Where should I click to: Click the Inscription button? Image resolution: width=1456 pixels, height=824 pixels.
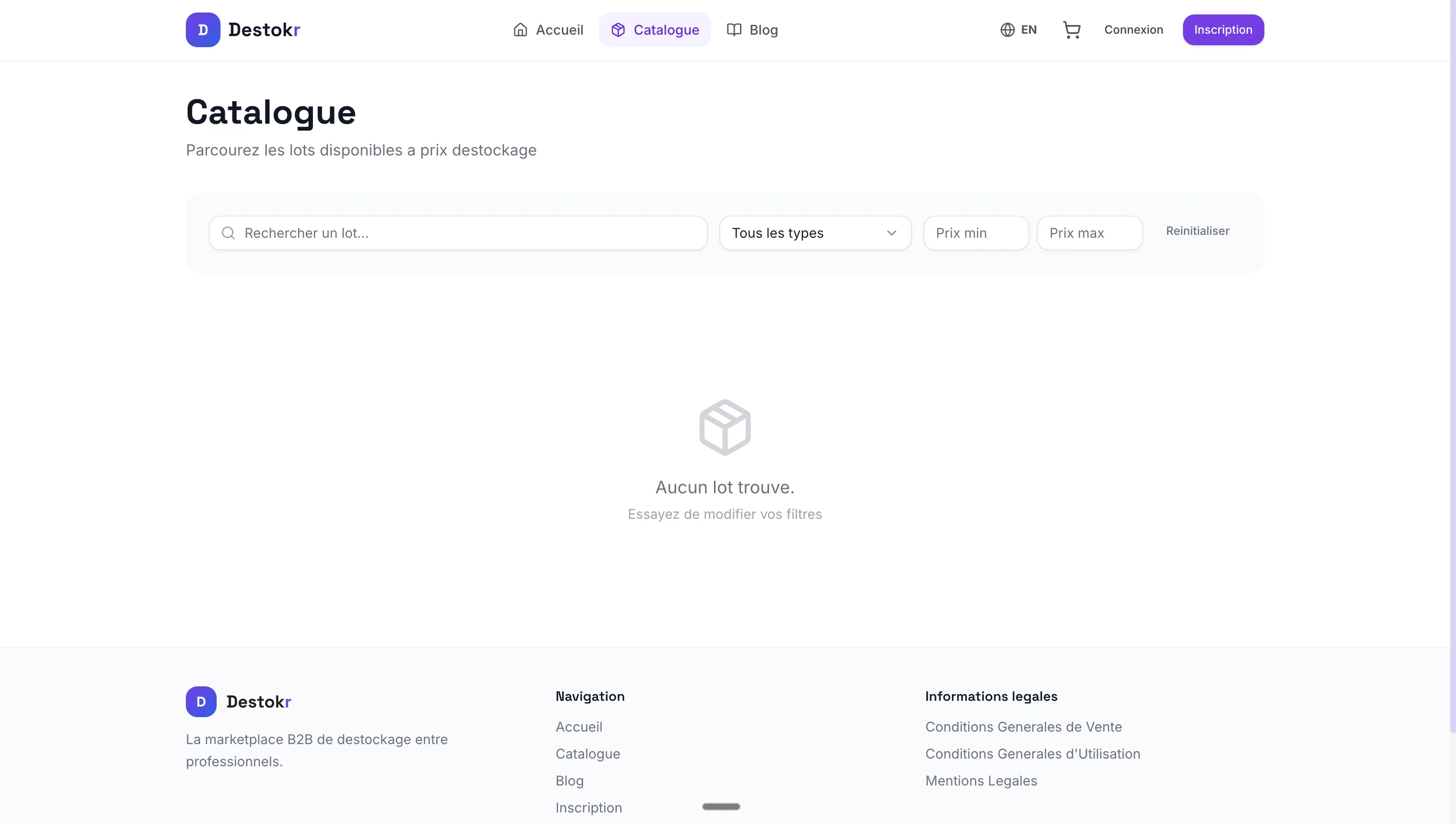(x=1223, y=29)
